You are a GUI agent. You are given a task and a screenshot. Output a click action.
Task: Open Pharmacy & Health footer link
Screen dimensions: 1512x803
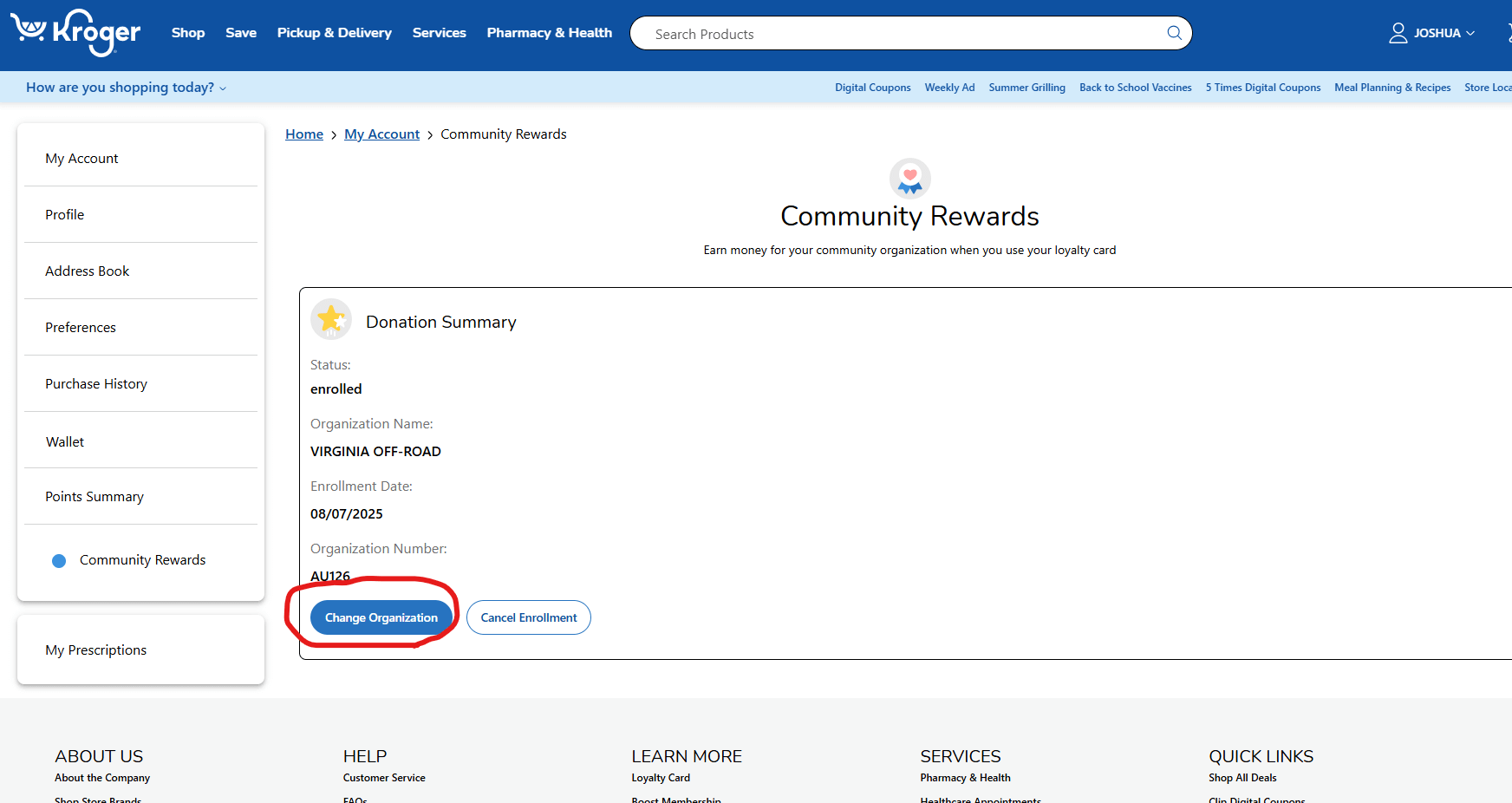point(965,778)
